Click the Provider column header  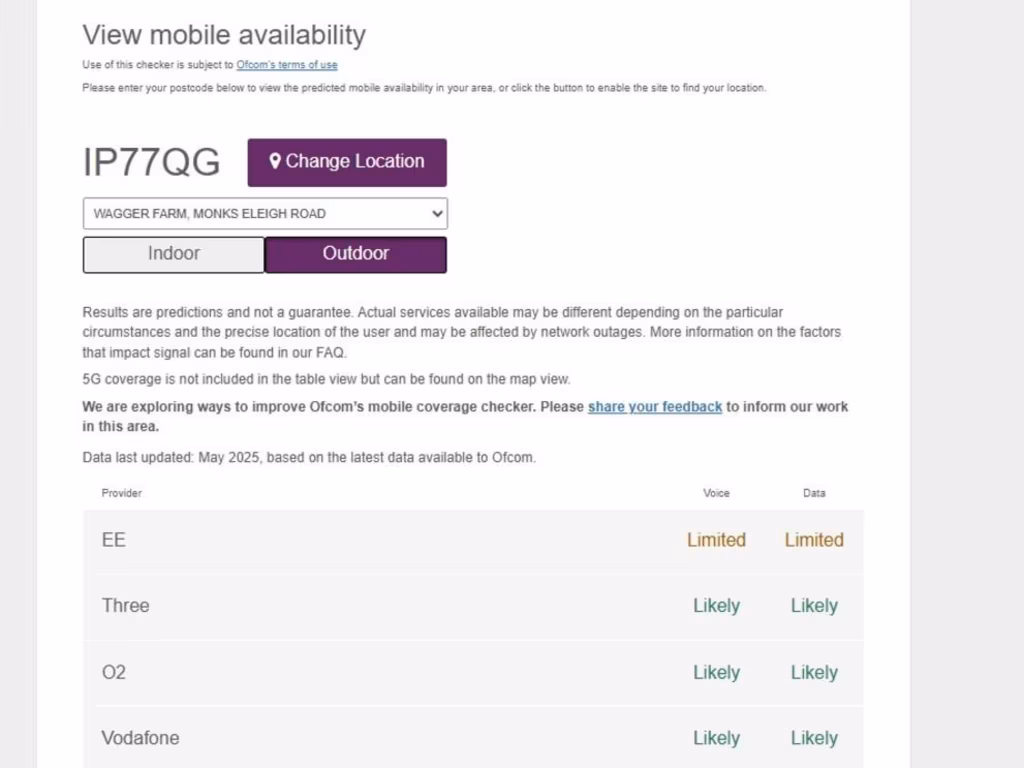(x=122, y=493)
